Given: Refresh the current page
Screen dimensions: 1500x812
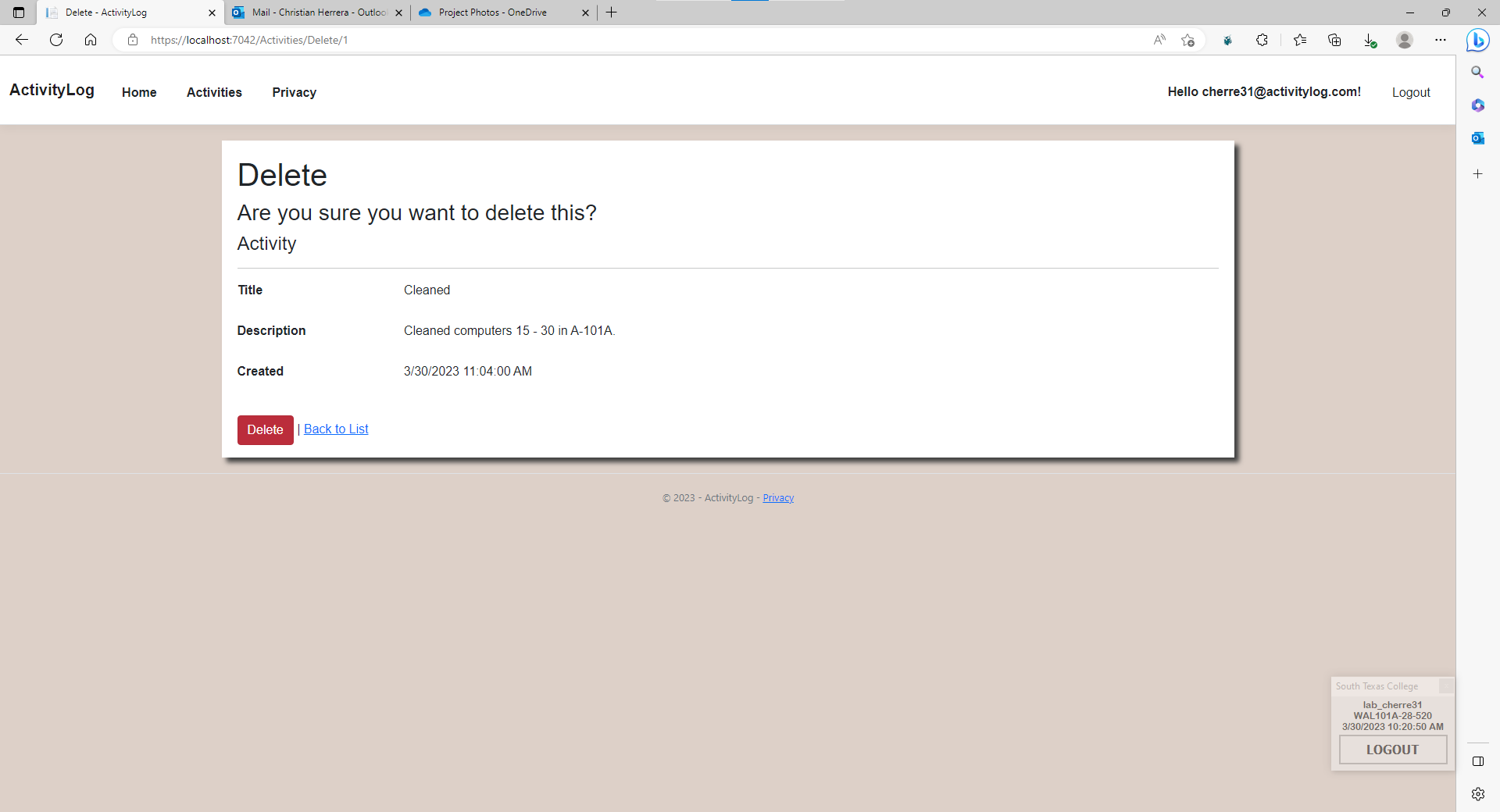Looking at the screenshot, I should 56,40.
